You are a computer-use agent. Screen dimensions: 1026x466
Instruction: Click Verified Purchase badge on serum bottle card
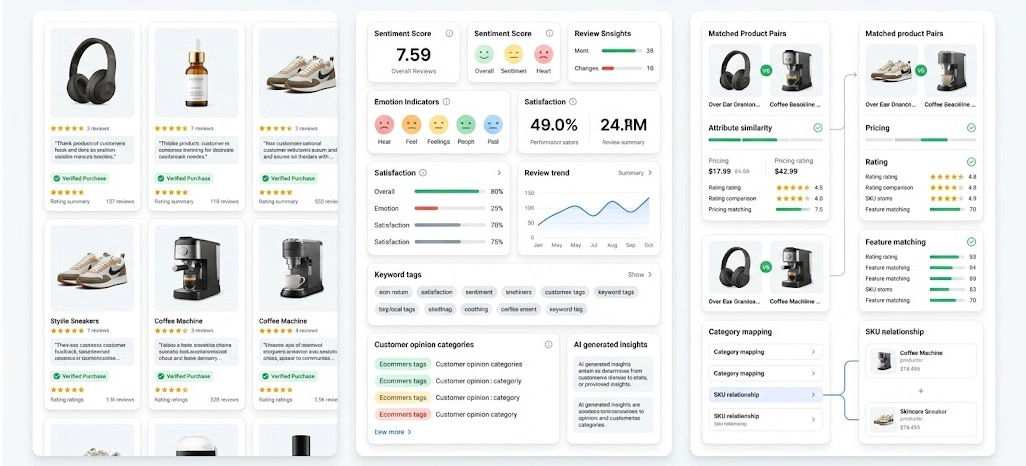click(x=184, y=178)
